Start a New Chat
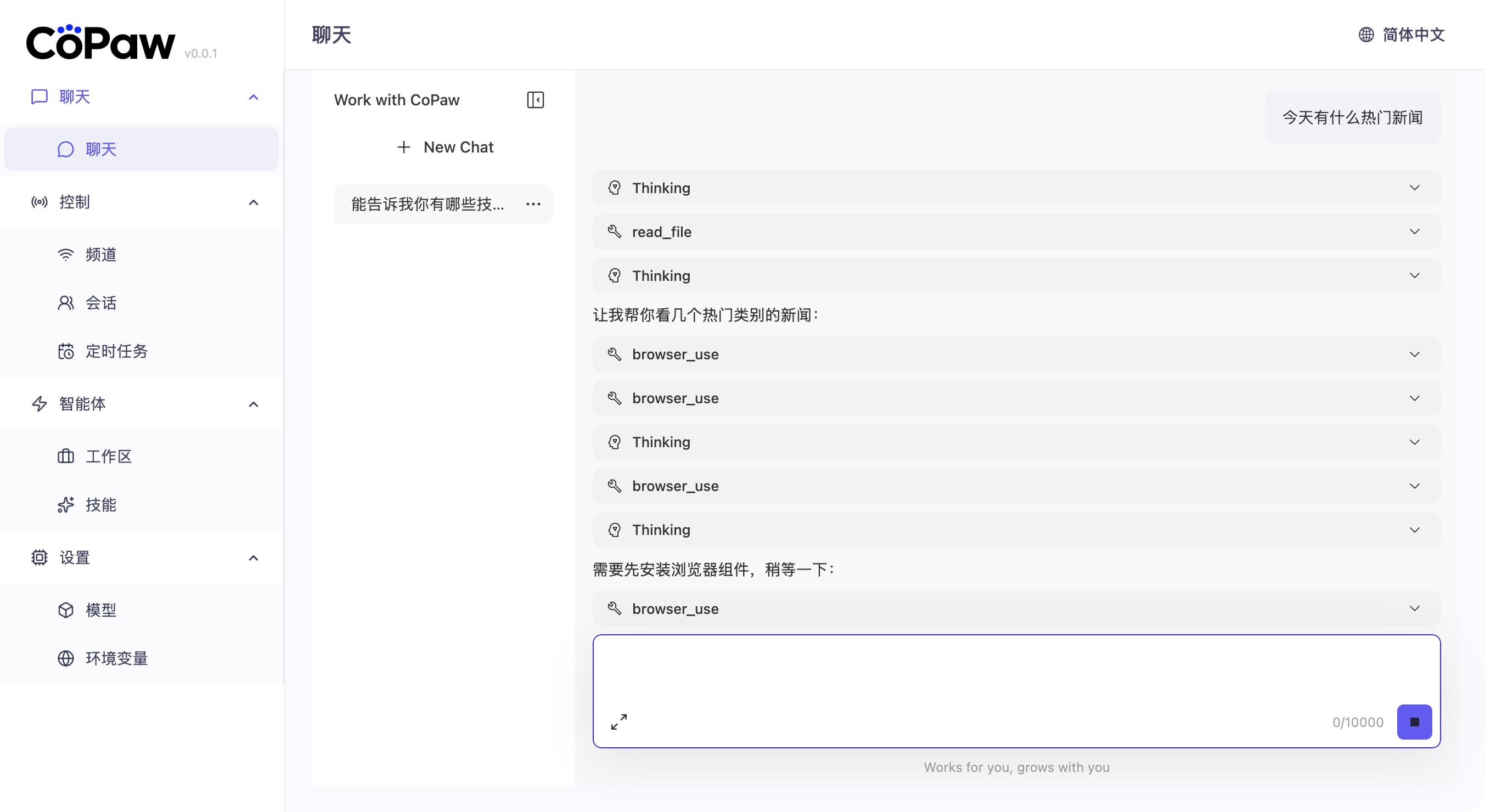 (x=445, y=147)
